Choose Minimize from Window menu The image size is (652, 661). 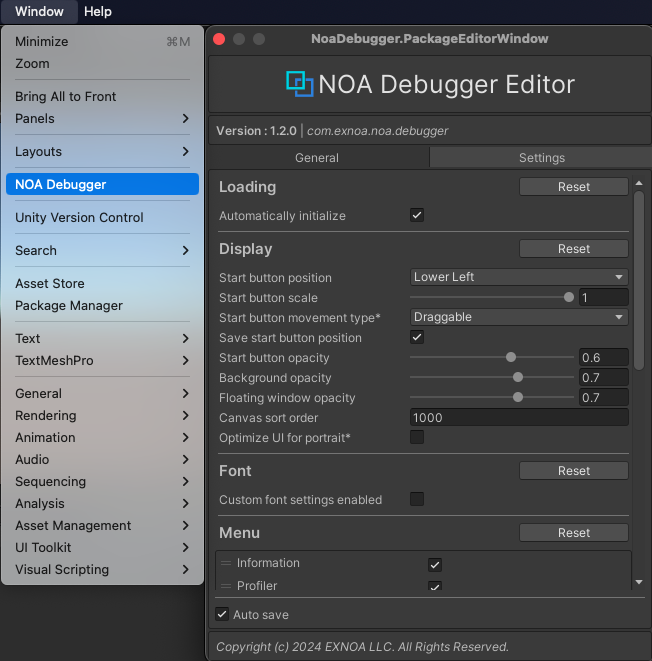coord(102,41)
